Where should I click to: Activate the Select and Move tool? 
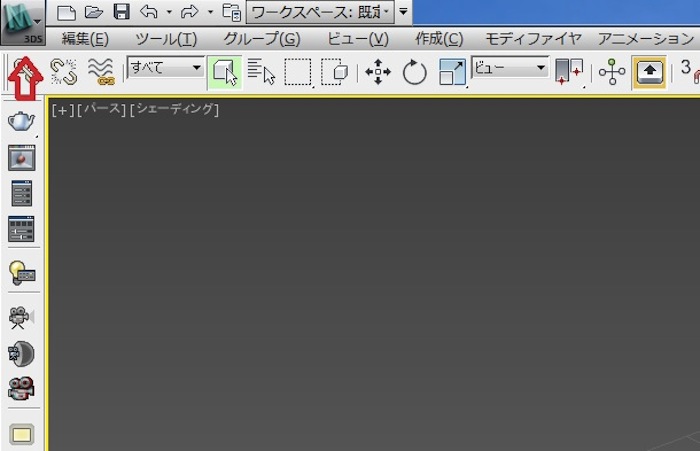point(378,71)
